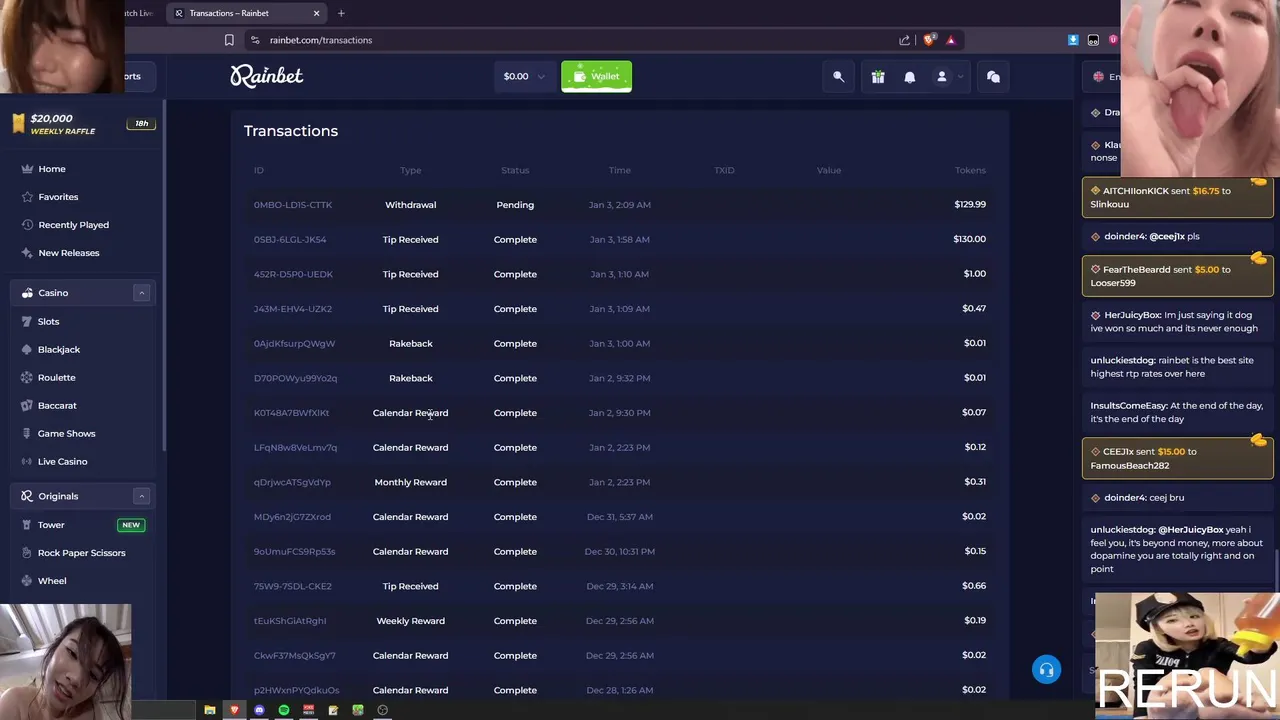Click the Monthly Reward type cell
This screenshot has height=720, width=1280.
click(x=411, y=482)
